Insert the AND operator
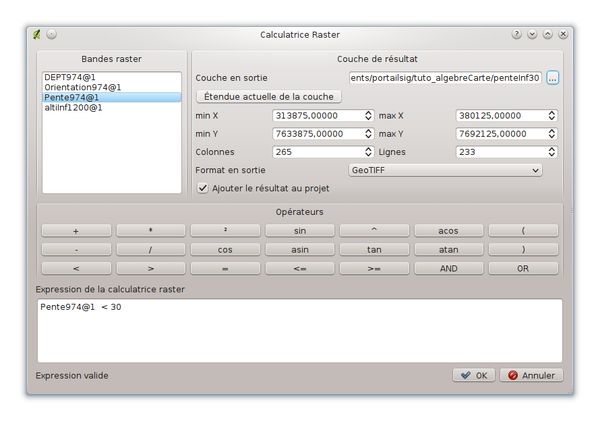Screen dimensions: 600x421 point(448,268)
